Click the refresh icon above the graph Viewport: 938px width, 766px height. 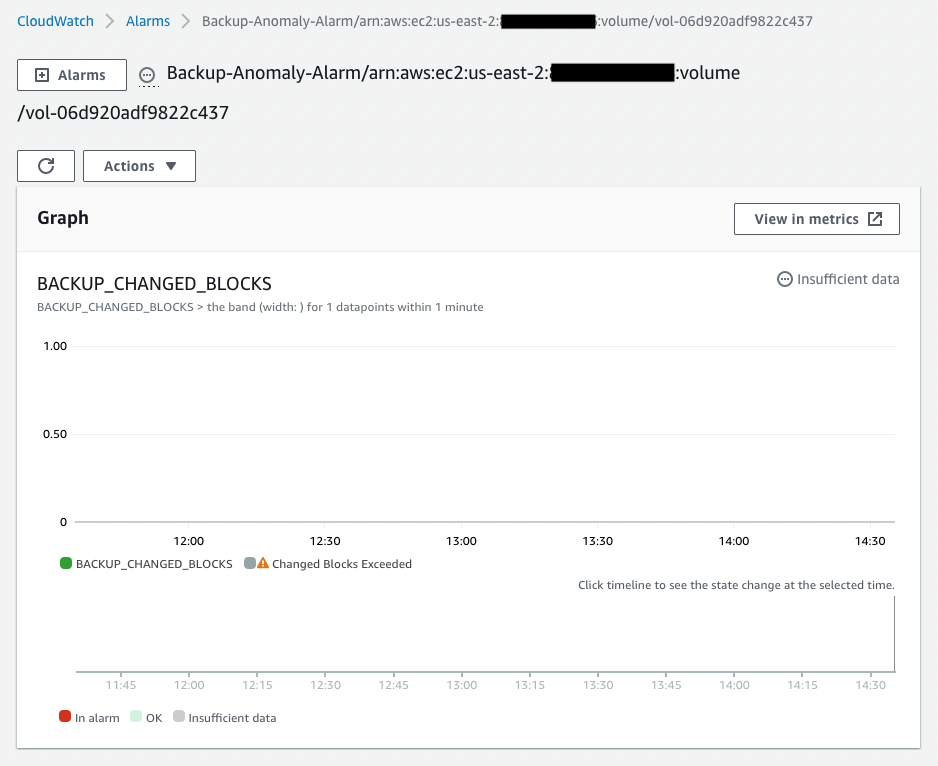(x=45, y=165)
